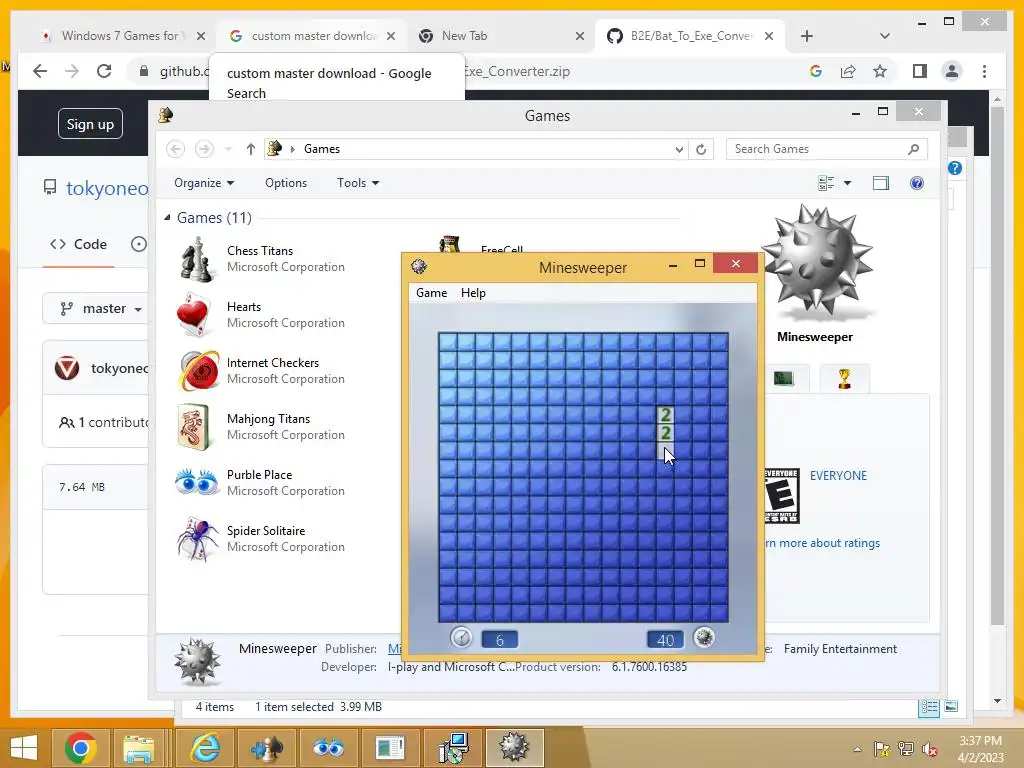Open Chrome share icon in address bar

[x=848, y=71]
